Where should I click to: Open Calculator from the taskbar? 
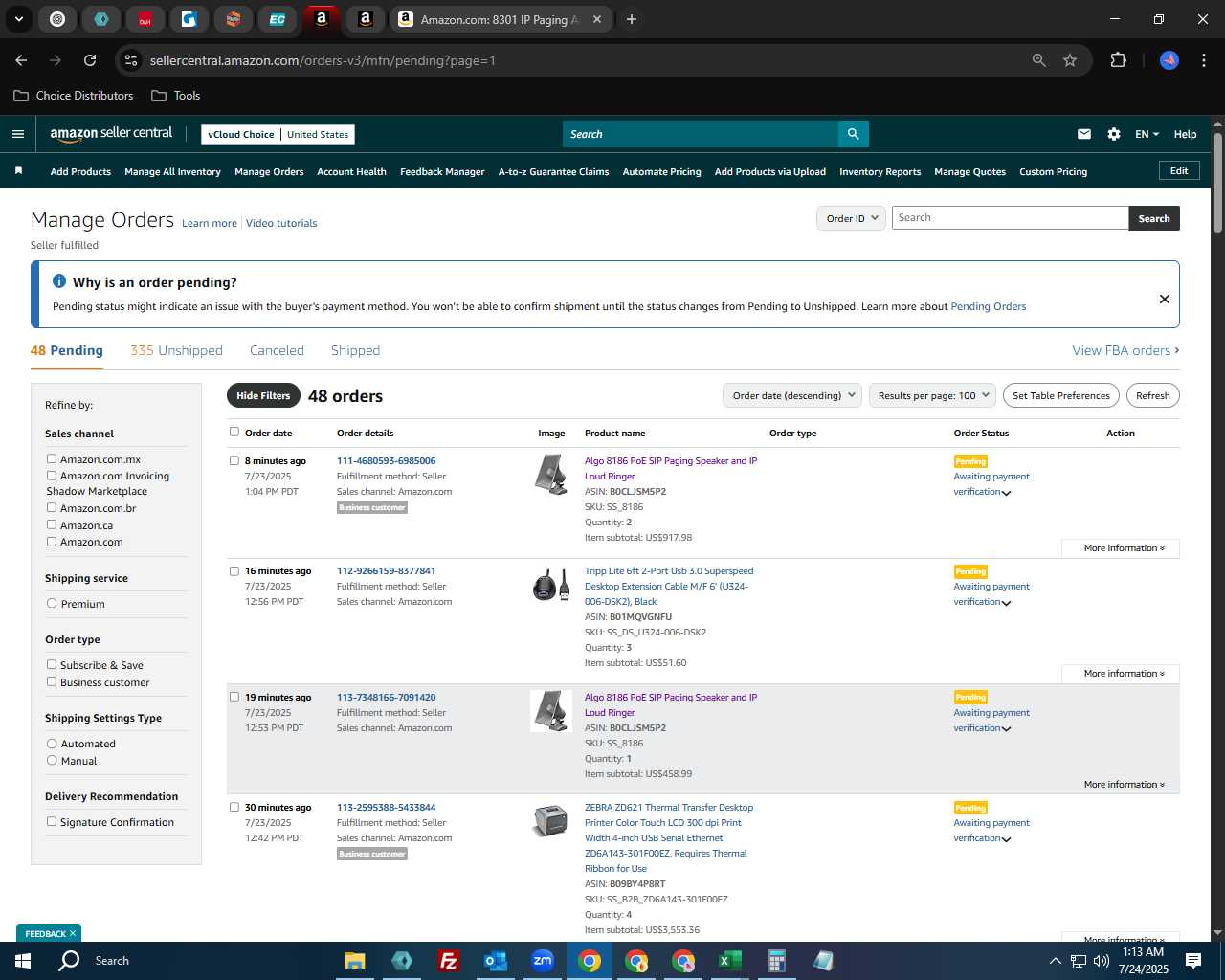[x=776, y=961]
